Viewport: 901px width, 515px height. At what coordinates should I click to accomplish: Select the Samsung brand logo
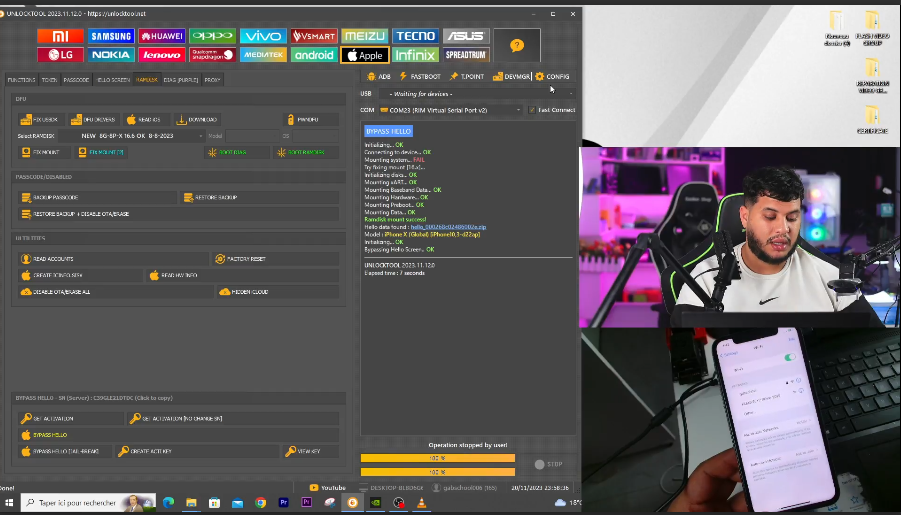pyautogui.click(x=111, y=36)
